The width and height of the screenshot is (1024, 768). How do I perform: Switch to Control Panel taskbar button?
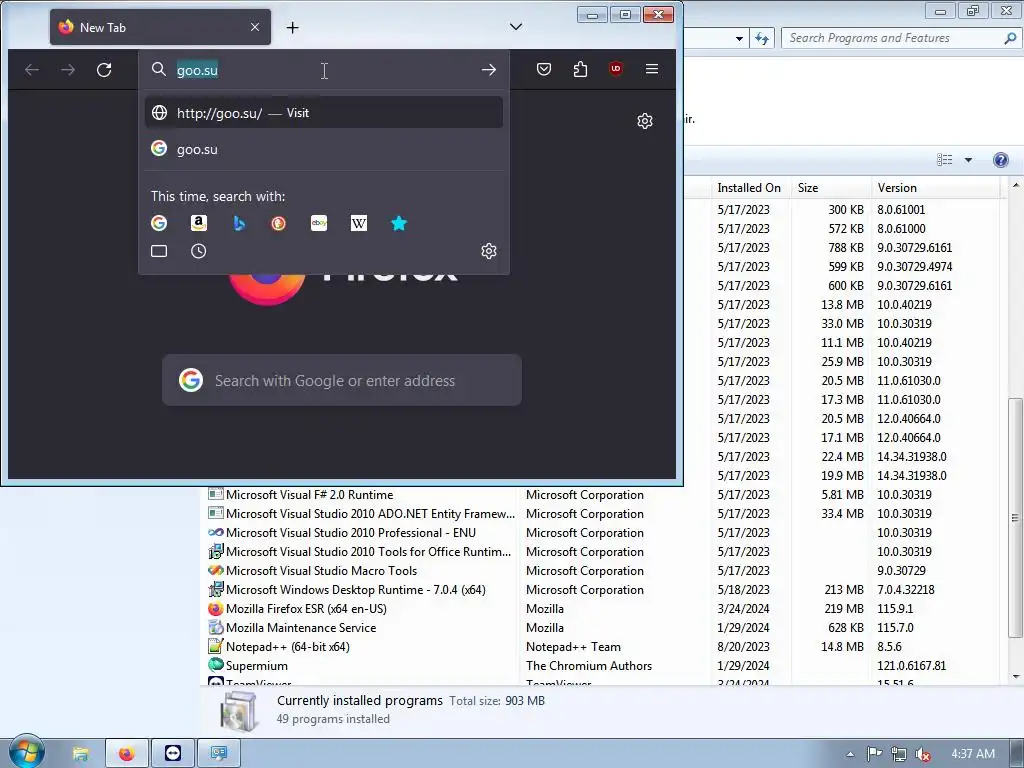[219, 754]
